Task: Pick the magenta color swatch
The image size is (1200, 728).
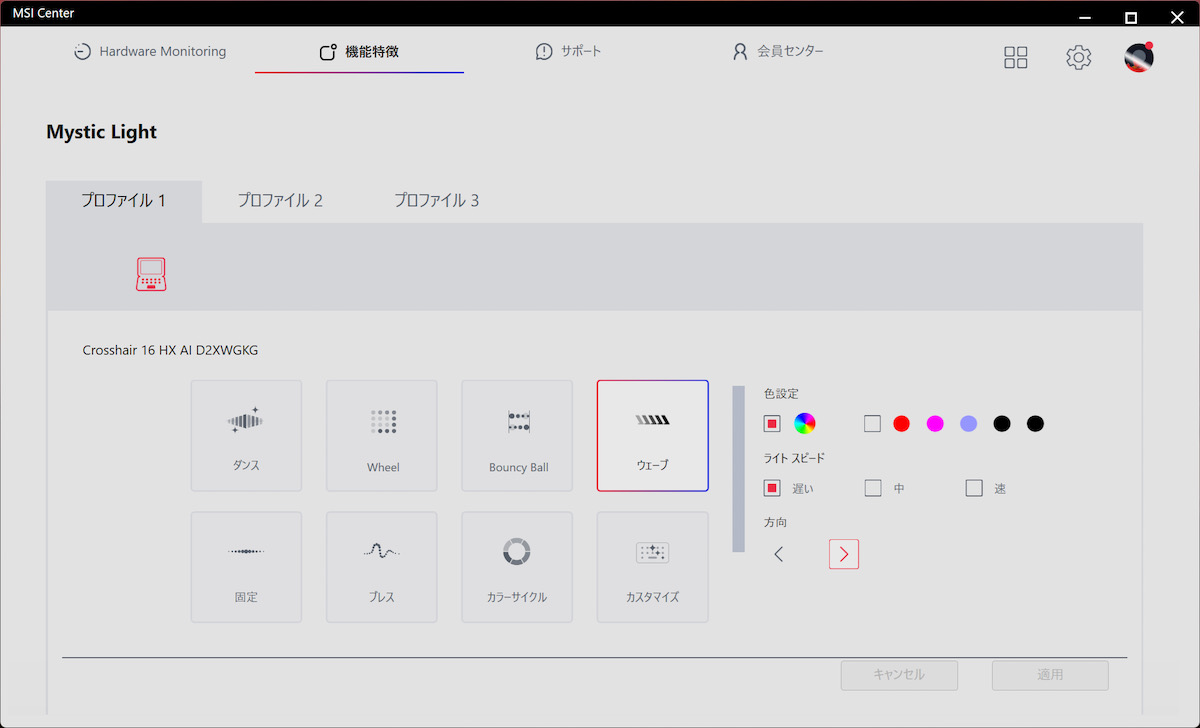Action: tap(935, 423)
